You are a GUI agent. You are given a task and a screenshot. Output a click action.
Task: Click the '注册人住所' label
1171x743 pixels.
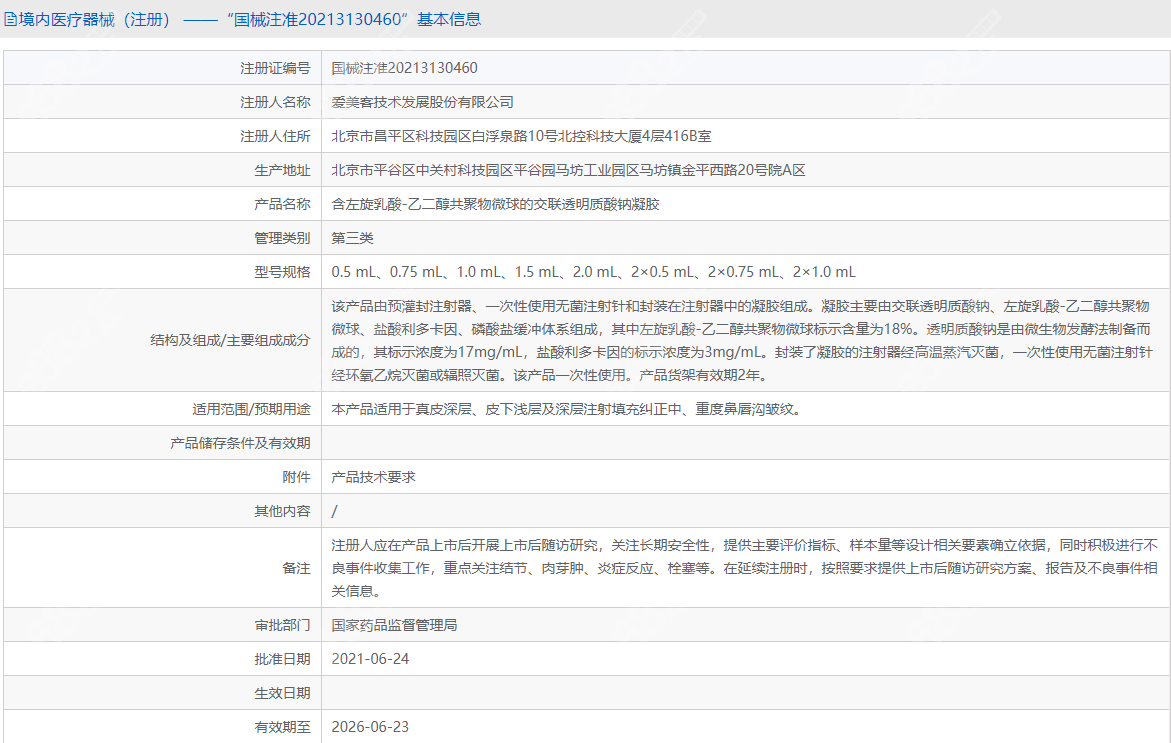pyautogui.click(x=275, y=136)
